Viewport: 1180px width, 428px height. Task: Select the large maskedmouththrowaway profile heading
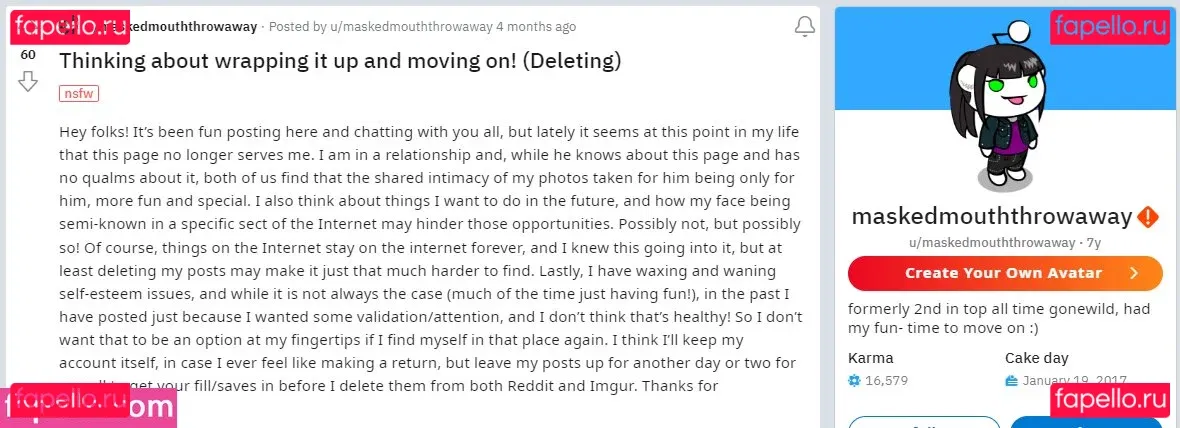(991, 216)
